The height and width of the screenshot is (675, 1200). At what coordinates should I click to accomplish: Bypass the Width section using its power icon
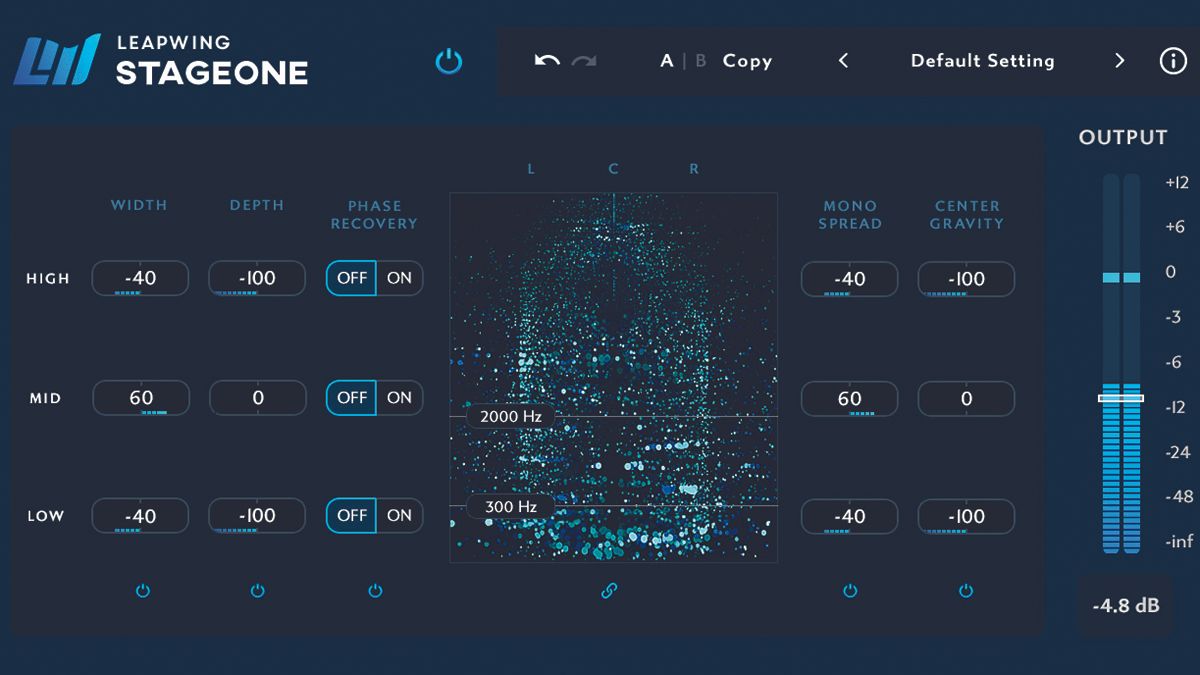142,590
